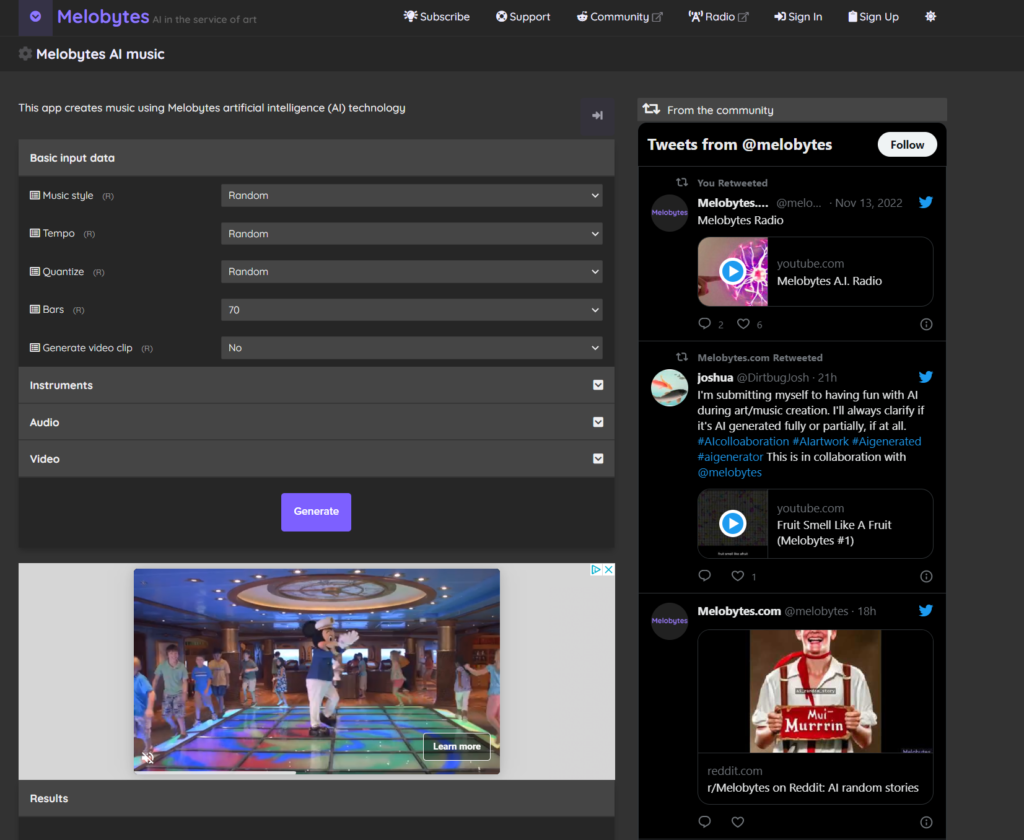This screenshot has width=1024, height=840.
Task: Click the Generate button
Action: [316, 511]
